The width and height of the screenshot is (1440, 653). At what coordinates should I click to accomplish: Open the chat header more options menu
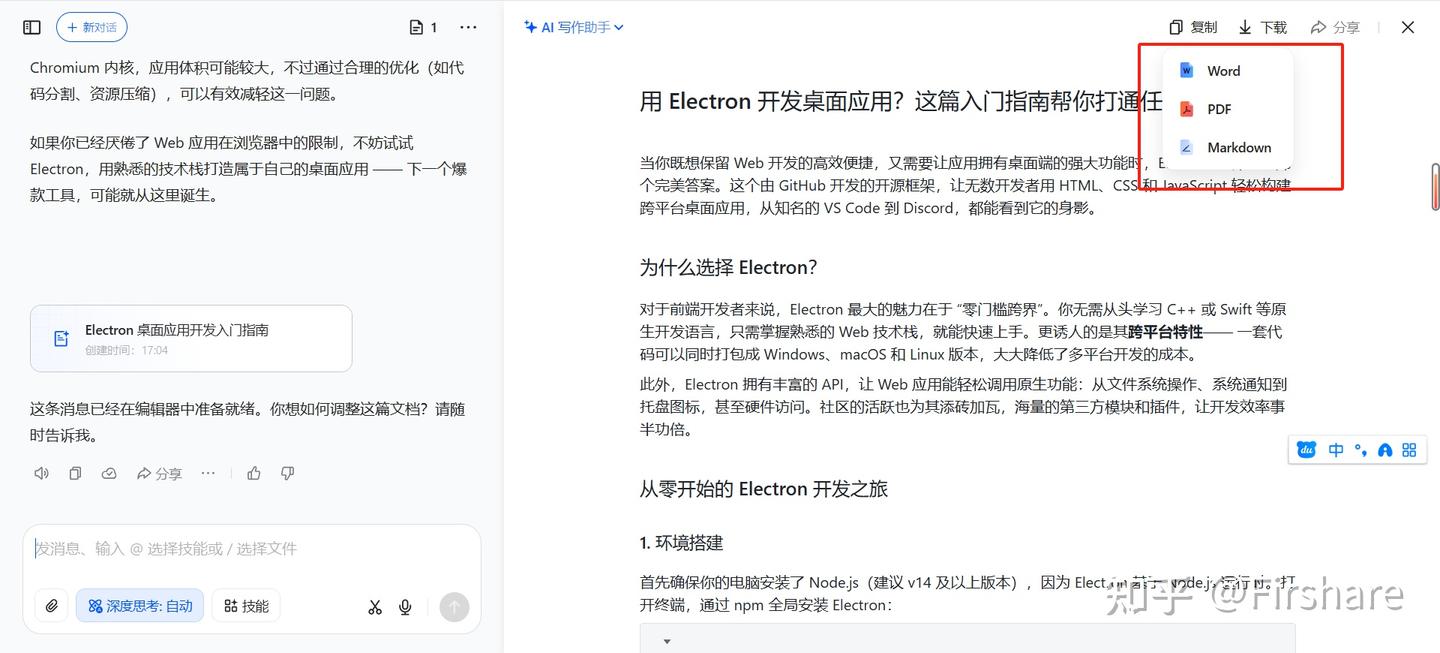tap(468, 28)
